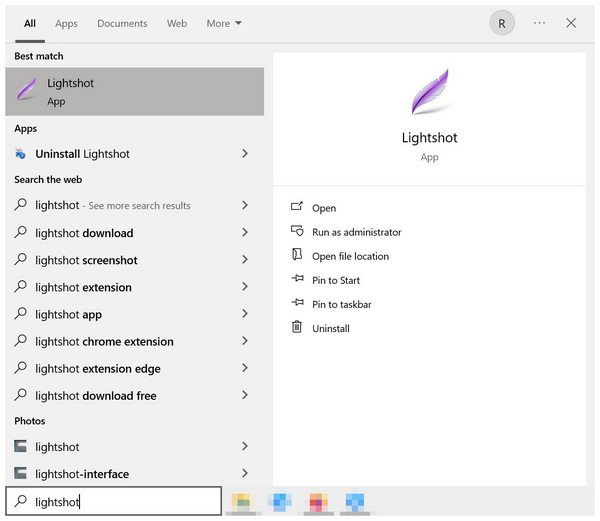Expand arrow for 'lightshot download'

click(x=245, y=232)
